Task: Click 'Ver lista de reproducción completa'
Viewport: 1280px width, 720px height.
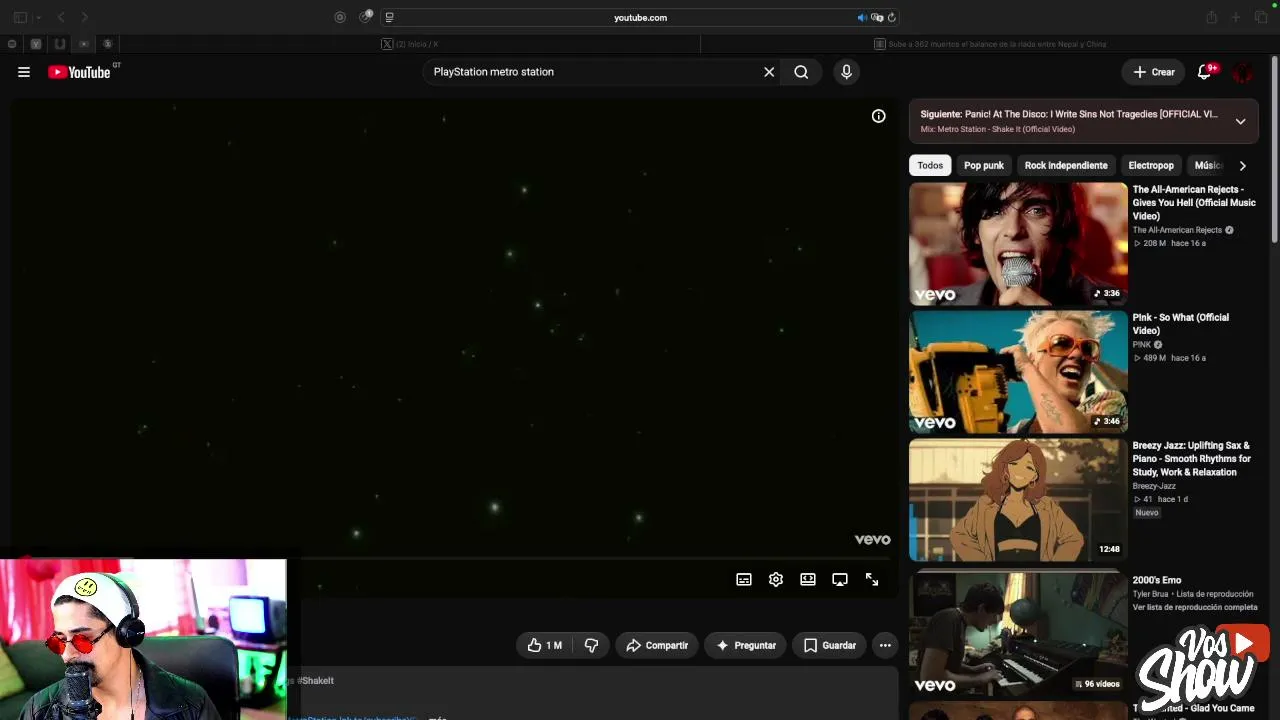Action: (1195, 607)
